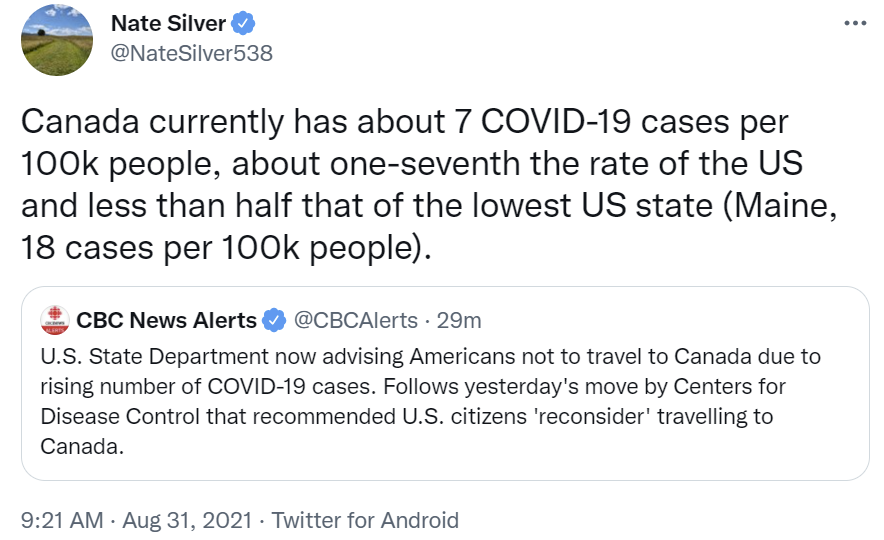Click the CBC News Alerts verified badge
Screen dimensions: 884x540
click(275, 320)
